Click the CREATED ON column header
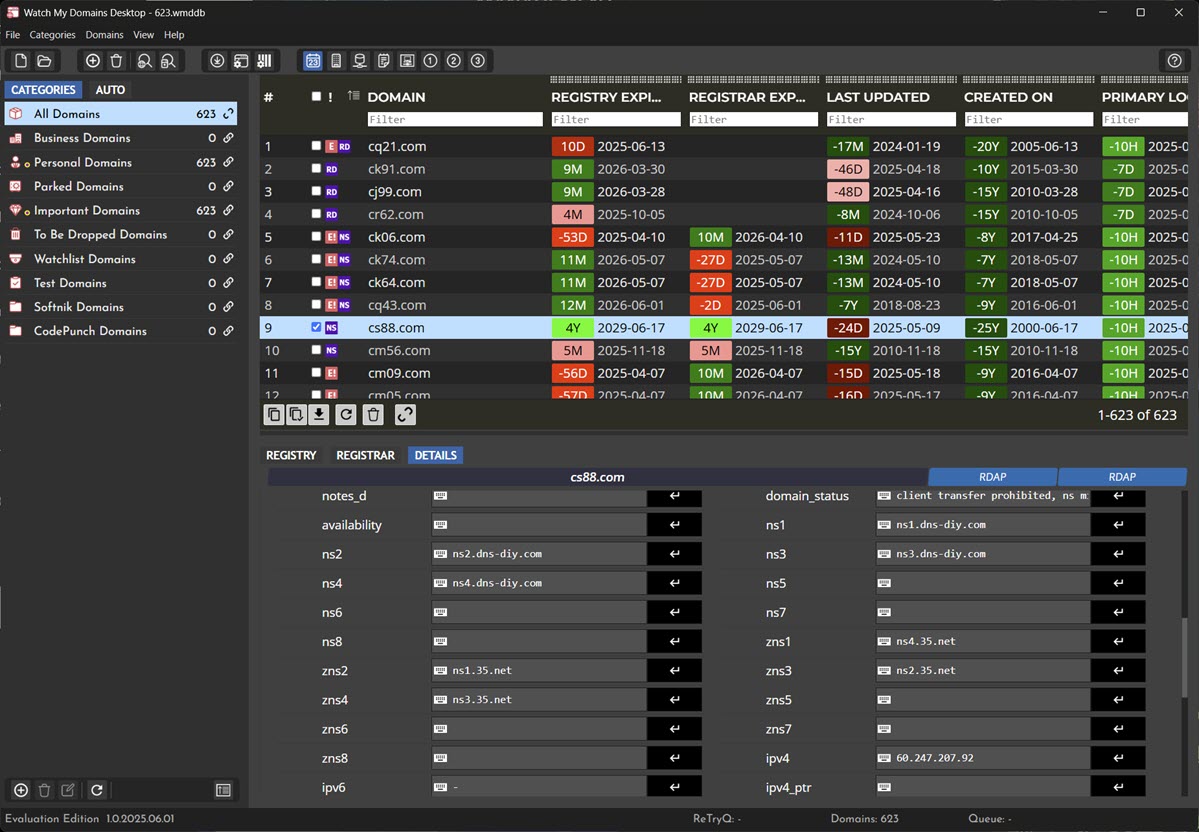 (1008, 97)
